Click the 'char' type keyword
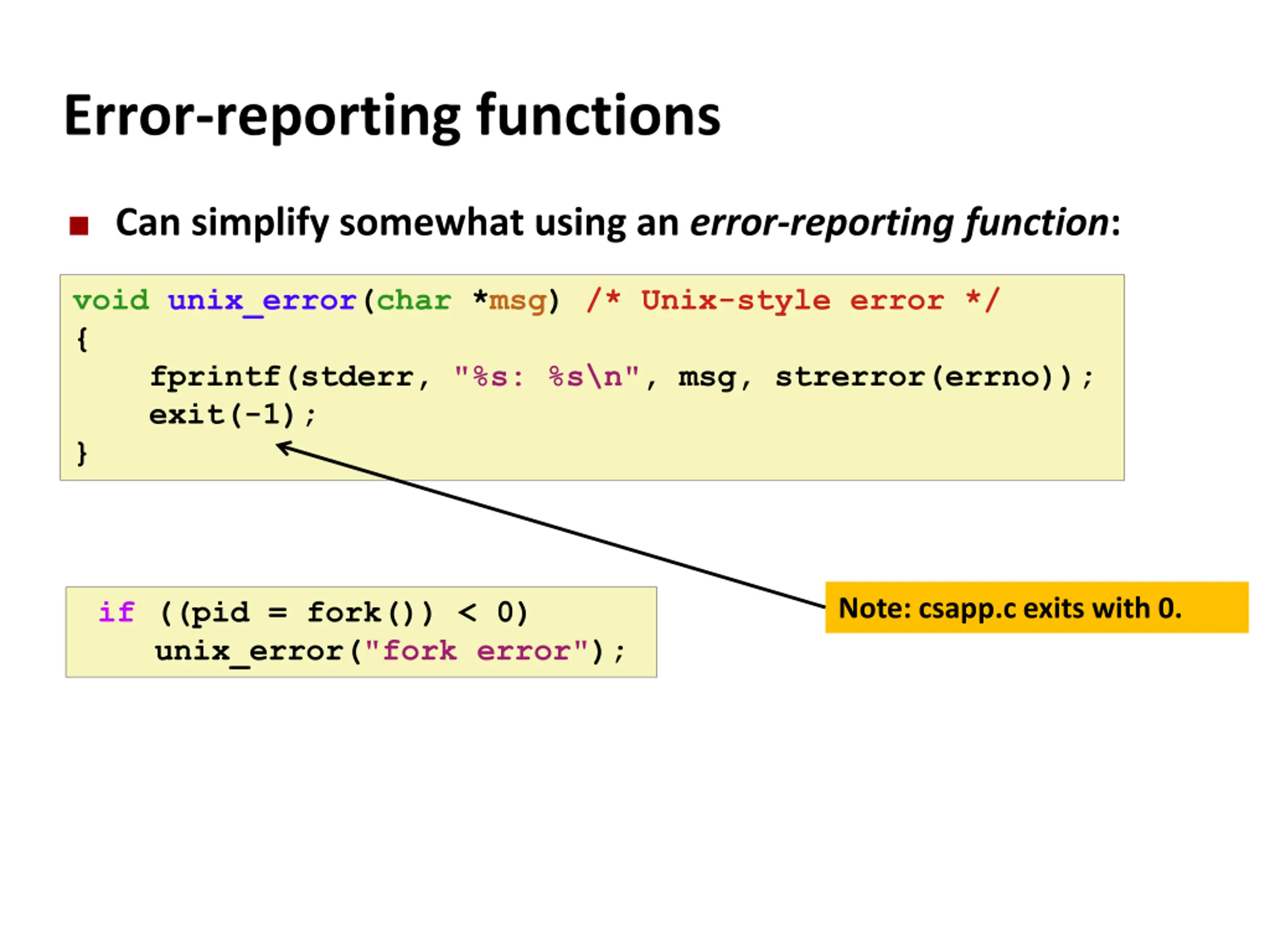This screenshot has width=1270, height=952. pyautogui.click(x=414, y=300)
